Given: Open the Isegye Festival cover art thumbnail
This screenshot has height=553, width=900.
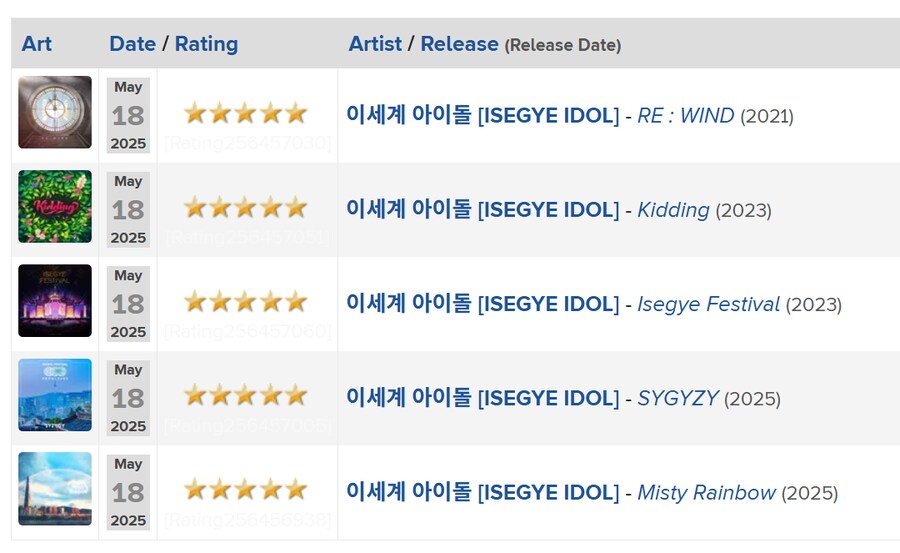Looking at the screenshot, I should click(55, 300).
